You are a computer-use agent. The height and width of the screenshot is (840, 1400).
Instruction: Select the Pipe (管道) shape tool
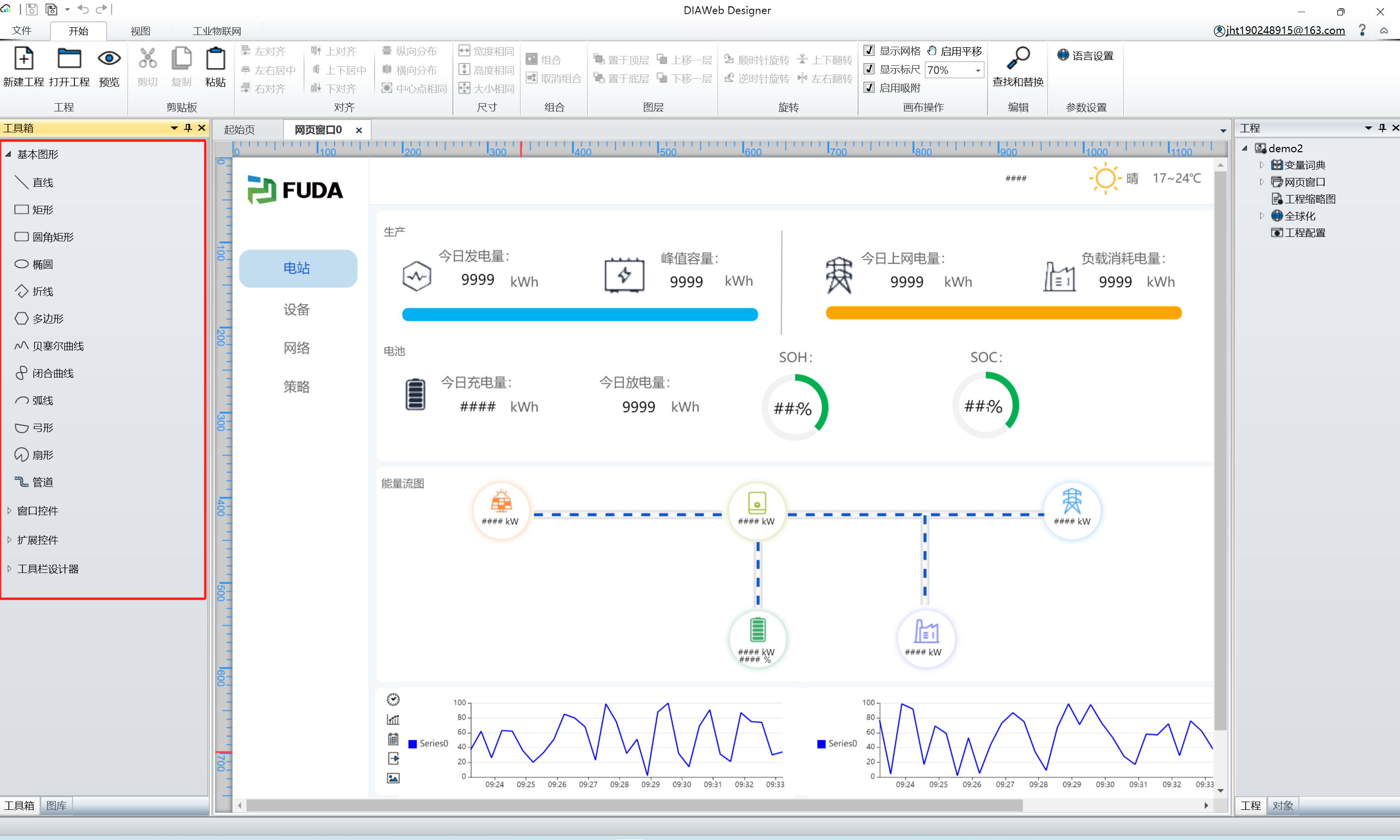(42, 483)
